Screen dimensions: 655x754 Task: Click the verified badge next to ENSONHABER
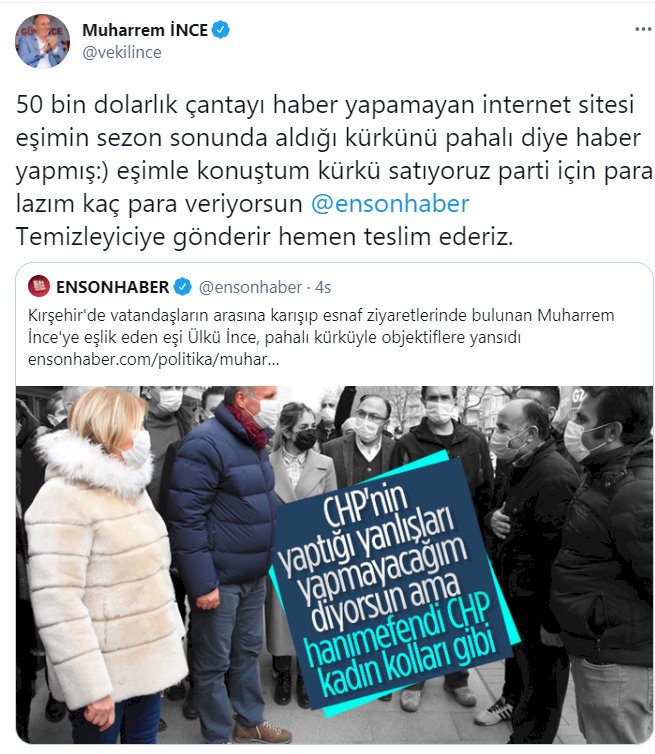183,287
